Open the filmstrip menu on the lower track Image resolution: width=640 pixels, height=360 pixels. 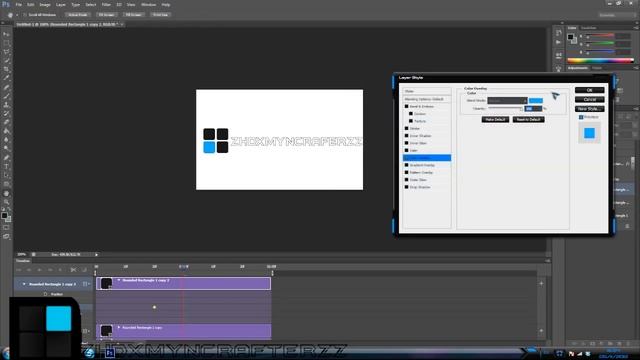(x=86, y=331)
